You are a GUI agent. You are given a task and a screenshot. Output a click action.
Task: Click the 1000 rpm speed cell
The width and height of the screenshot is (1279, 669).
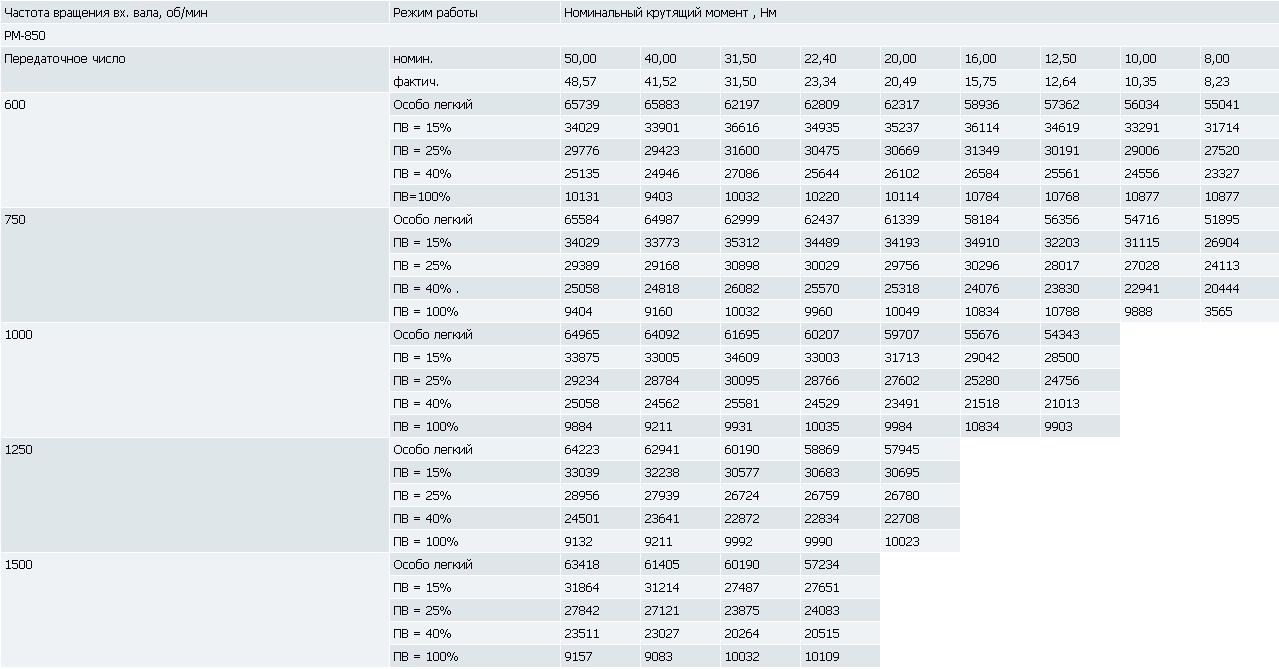point(195,380)
